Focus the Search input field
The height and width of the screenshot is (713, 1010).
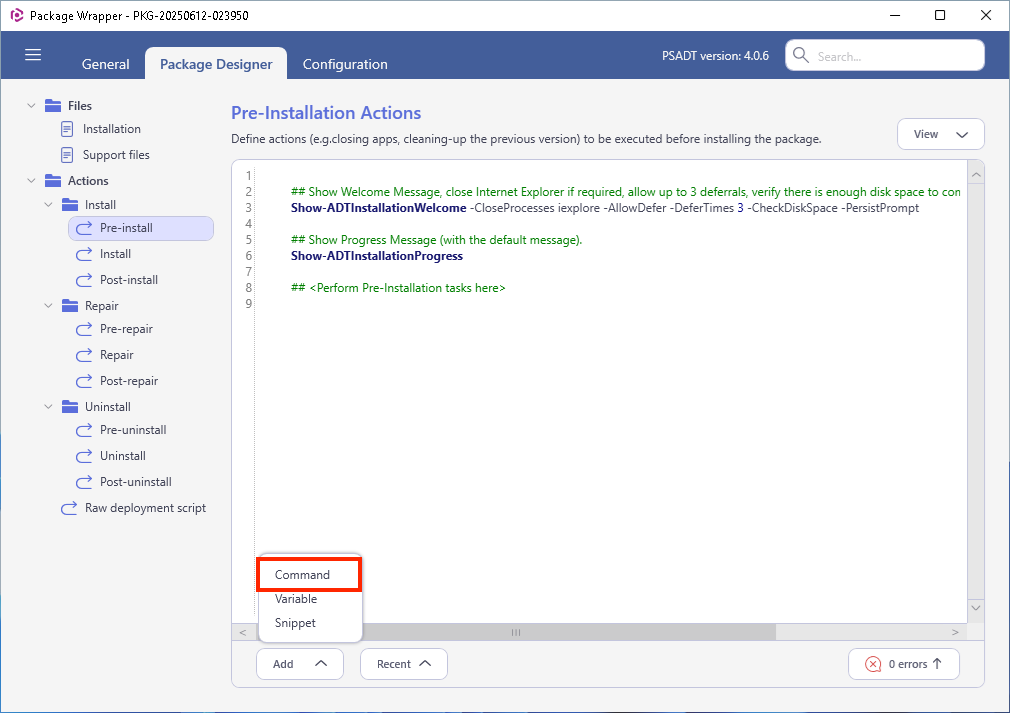884,56
